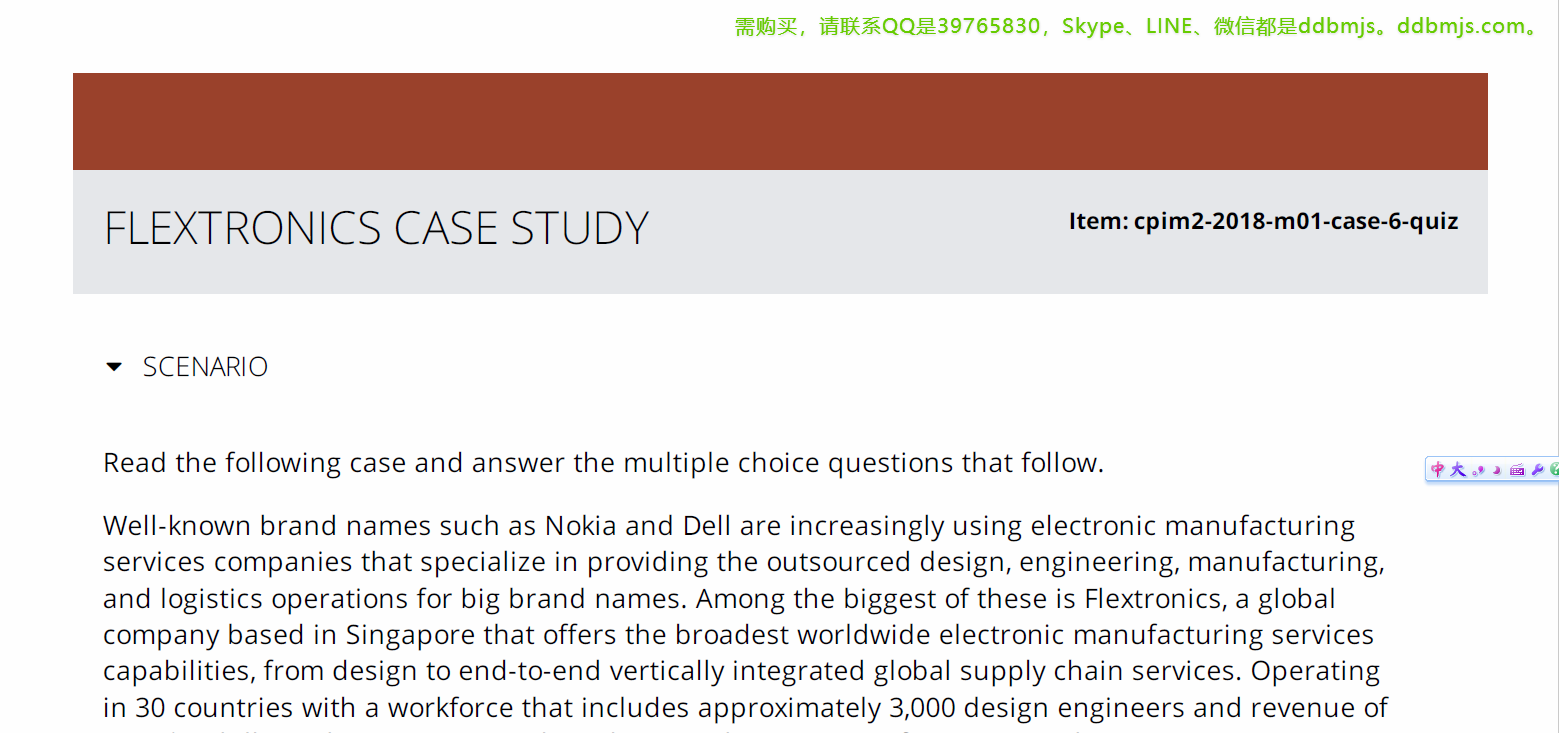Image resolution: width=1559 pixels, height=733 pixels.
Task: Click the crescent moon IME icon
Action: coord(1497,470)
